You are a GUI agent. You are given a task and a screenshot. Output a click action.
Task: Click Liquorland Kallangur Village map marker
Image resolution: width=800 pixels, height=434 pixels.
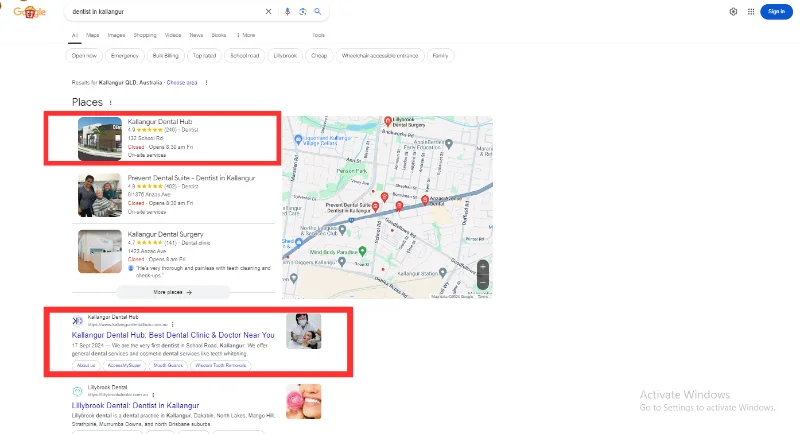tap(298, 140)
